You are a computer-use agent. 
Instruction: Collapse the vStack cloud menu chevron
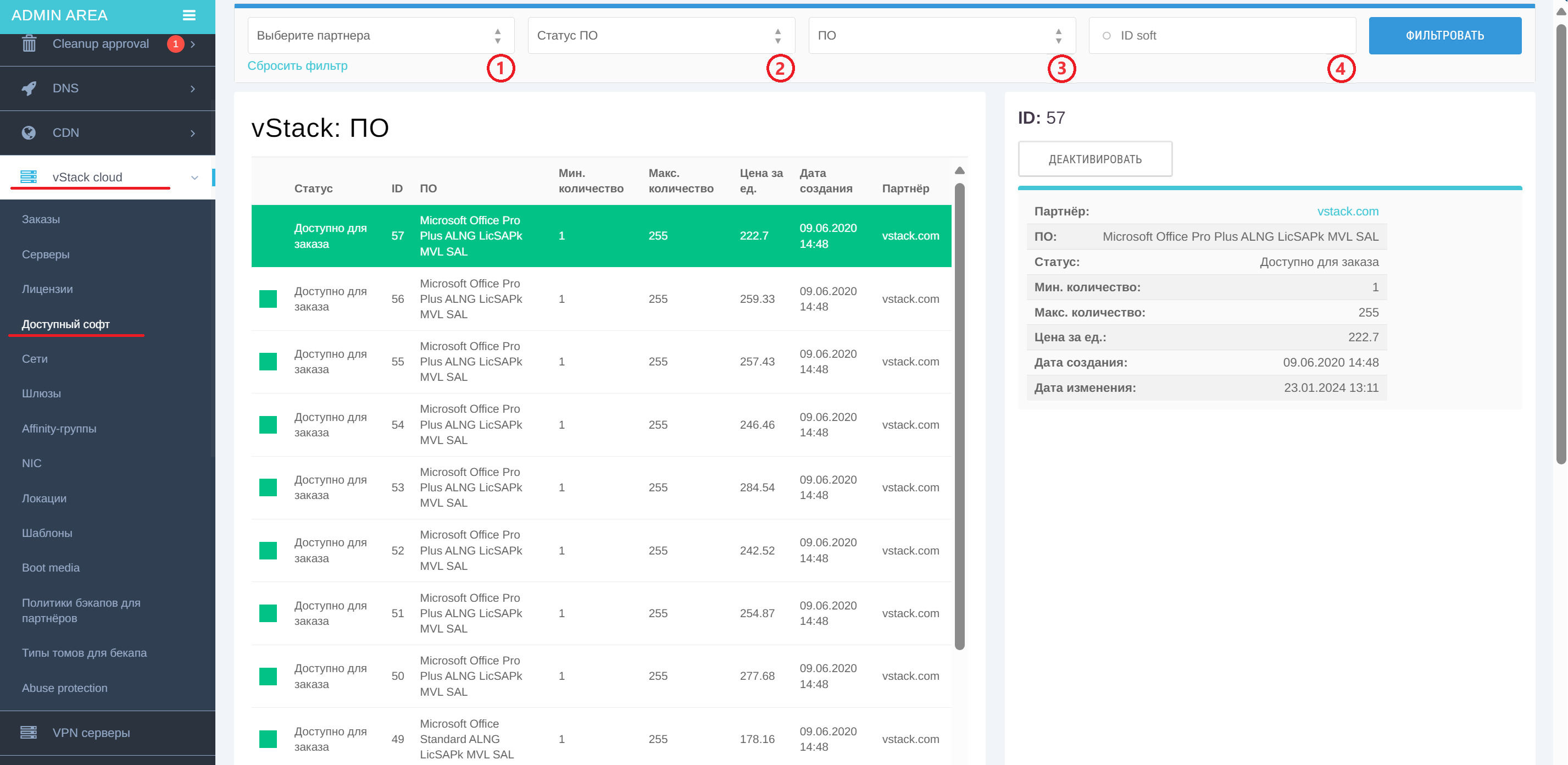(195, 178)
